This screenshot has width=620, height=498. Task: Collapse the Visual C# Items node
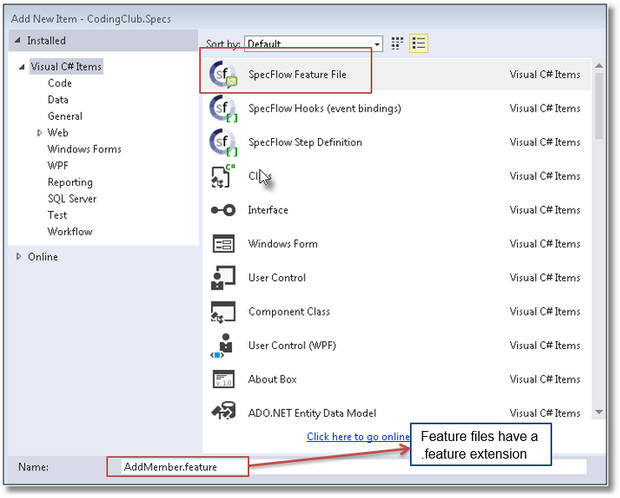click(x=22, y=67)
